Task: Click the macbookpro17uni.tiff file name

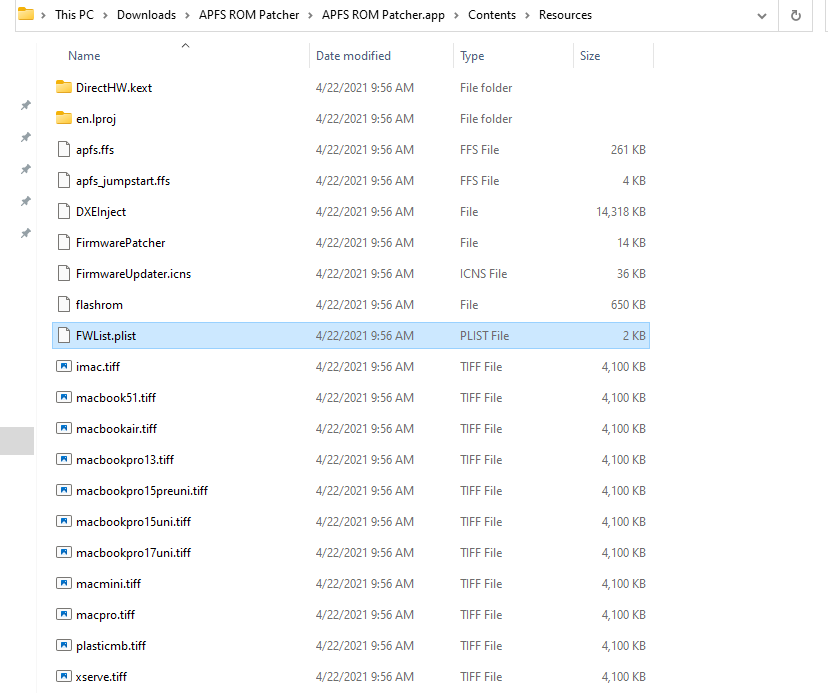Action: [133, 553]
